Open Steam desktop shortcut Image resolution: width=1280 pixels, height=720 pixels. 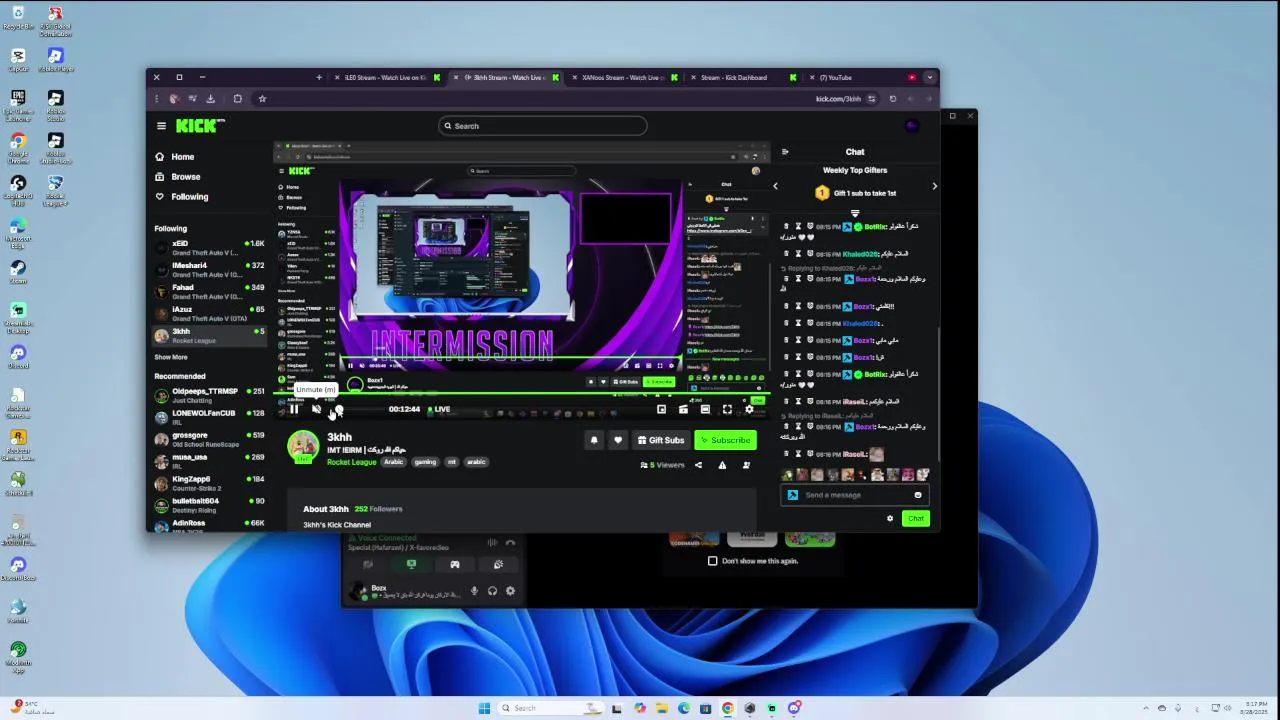[18, 271]
